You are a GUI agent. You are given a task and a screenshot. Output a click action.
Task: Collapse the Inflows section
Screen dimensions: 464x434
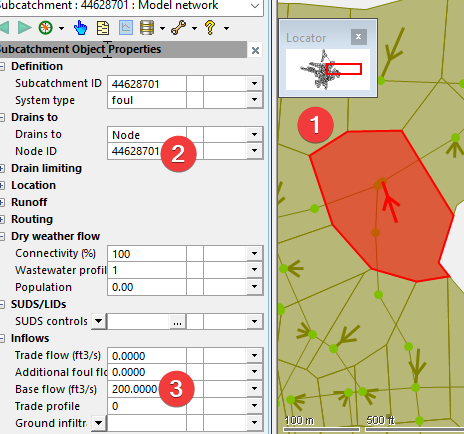2,338
